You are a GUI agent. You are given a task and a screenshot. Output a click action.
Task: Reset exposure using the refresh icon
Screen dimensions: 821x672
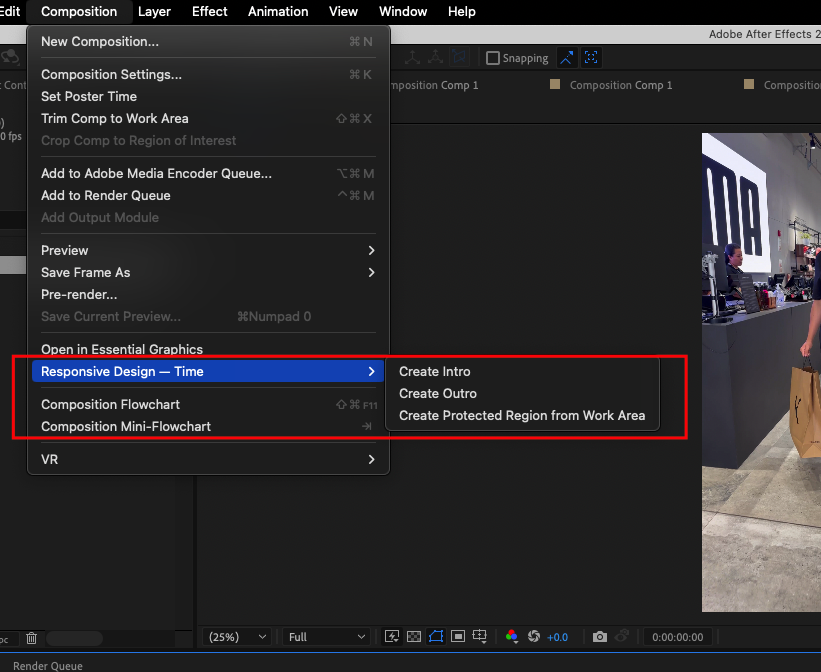pos(535,636)
